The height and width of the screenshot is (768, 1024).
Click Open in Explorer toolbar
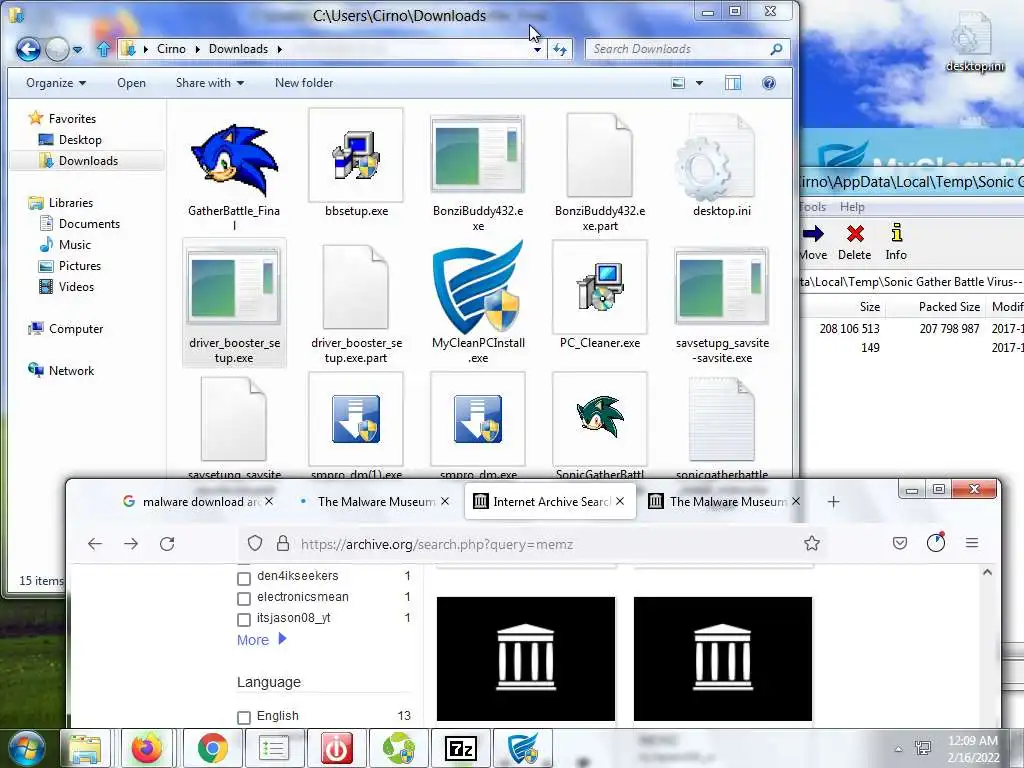point(131,83)
